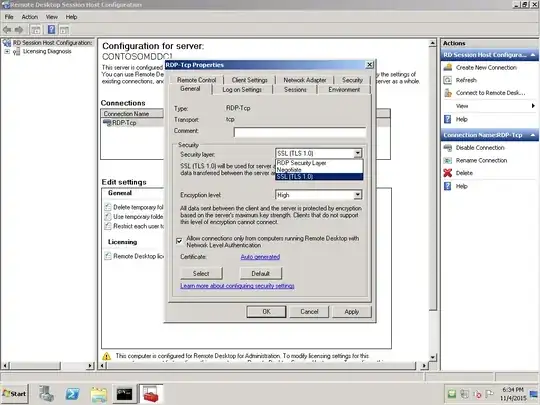
Task: Collapse the Connection Name:RDP-Tcp actions section
Action: tap(533, 135)
